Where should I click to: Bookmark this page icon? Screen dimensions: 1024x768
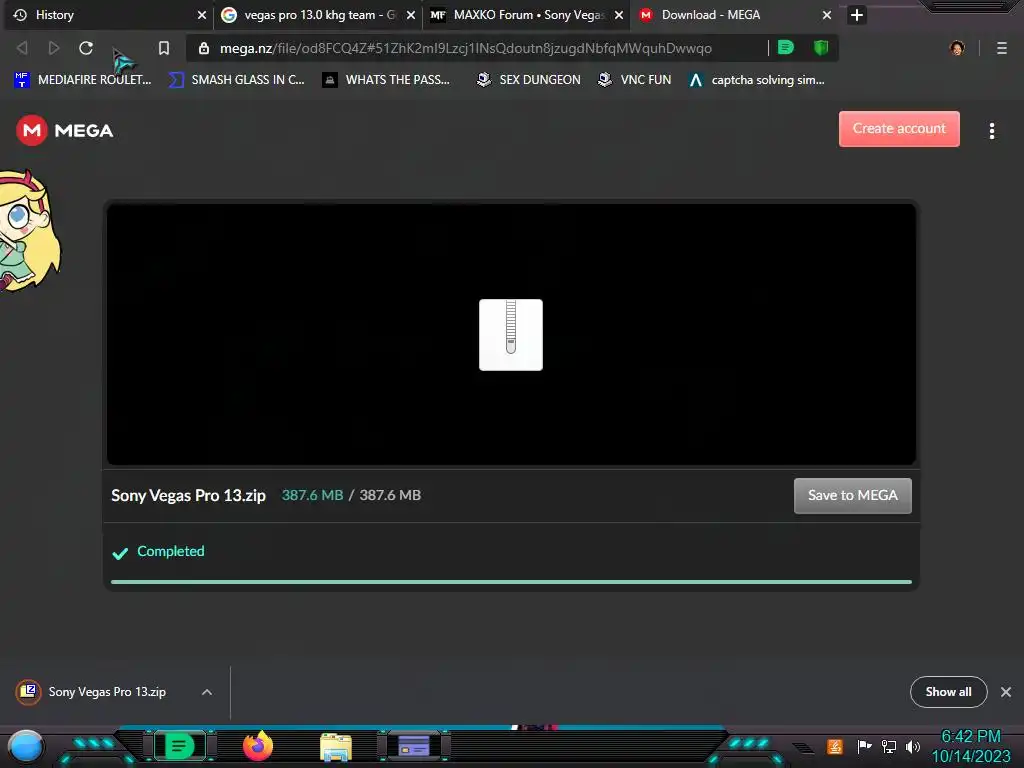tap(164, 48)
